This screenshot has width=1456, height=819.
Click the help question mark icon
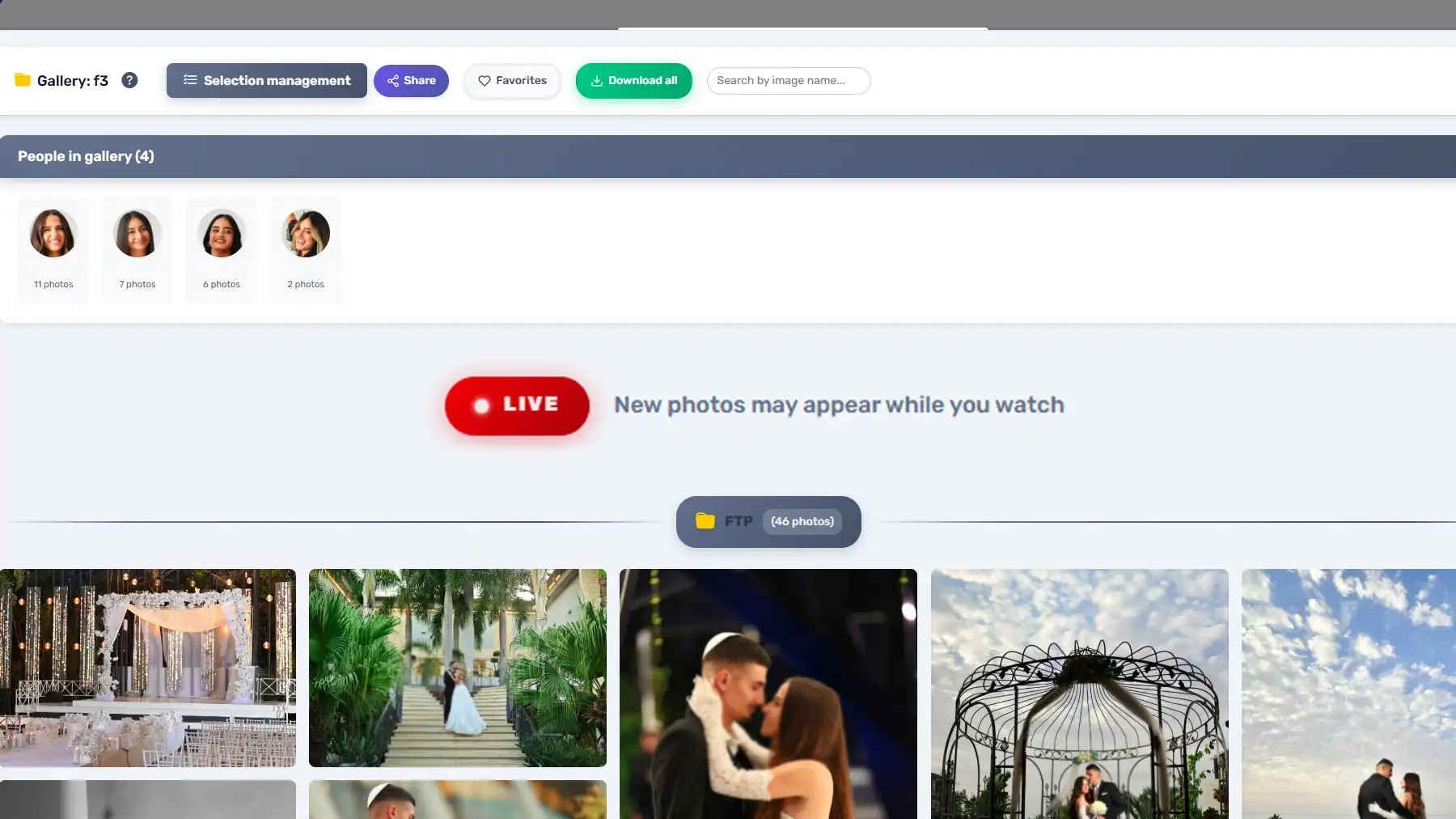[x=129, y=80]
